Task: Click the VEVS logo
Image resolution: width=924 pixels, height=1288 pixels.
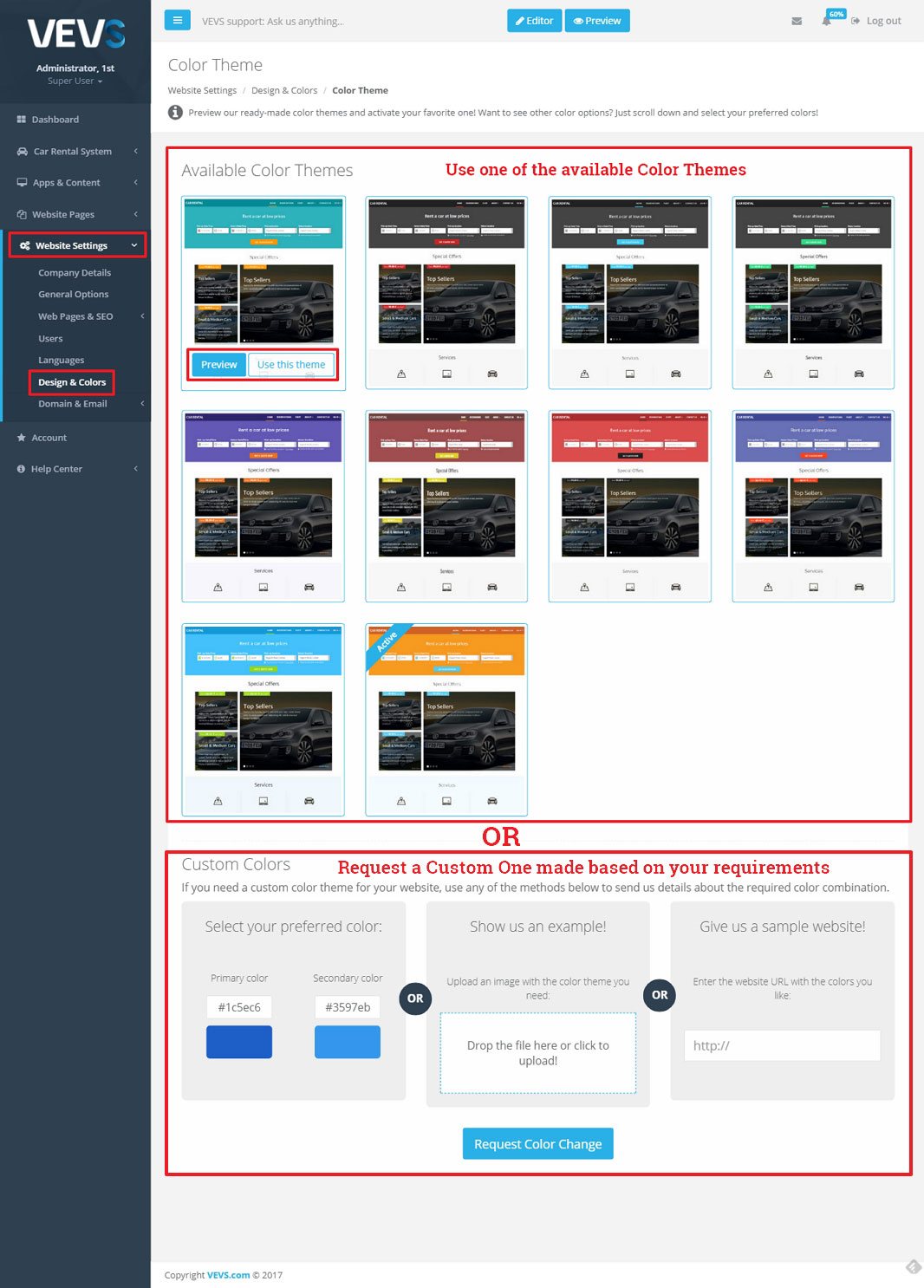Action: coord(75,34)
